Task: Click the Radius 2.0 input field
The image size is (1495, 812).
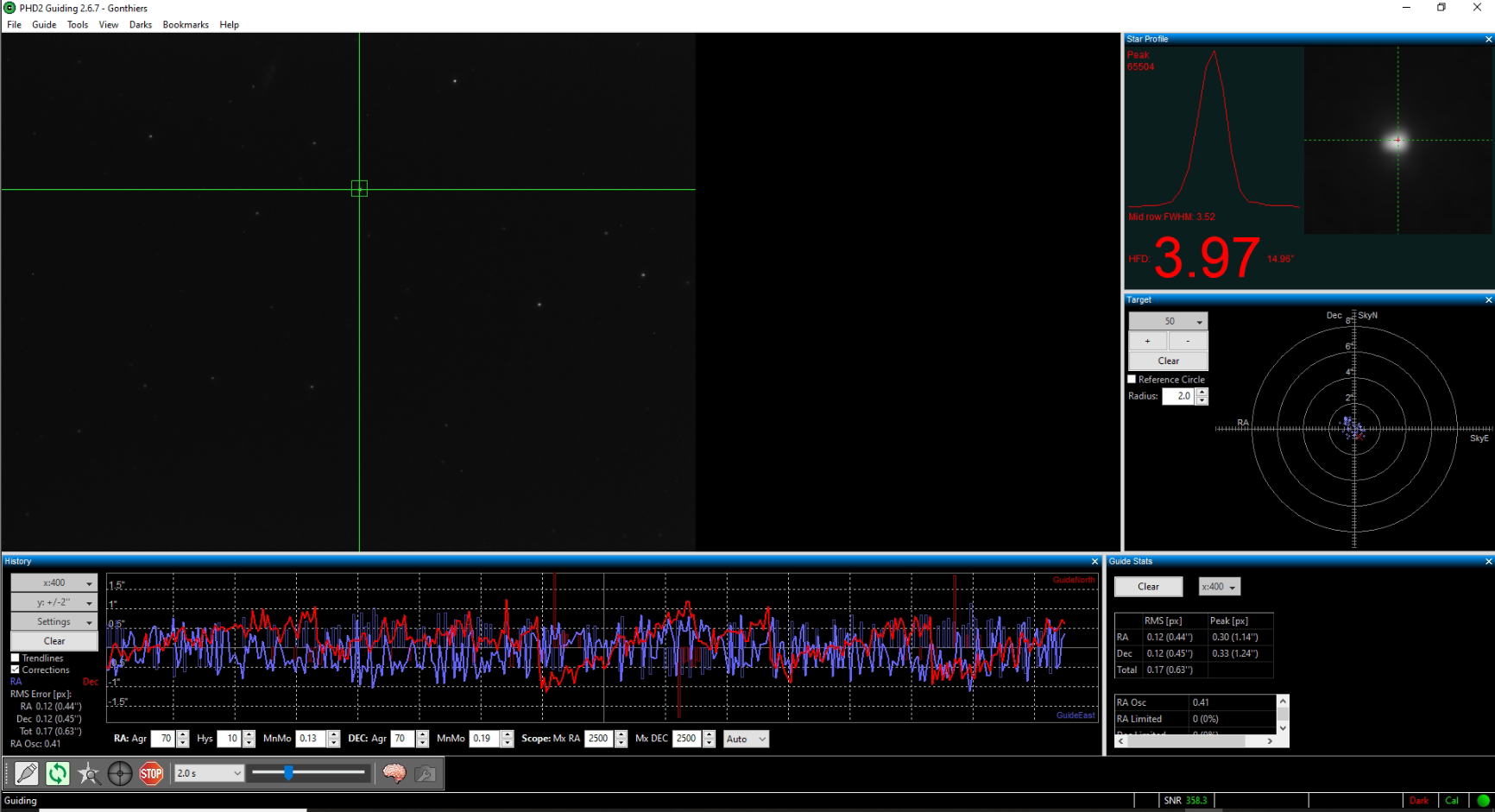Action: tap(1179, 396)
